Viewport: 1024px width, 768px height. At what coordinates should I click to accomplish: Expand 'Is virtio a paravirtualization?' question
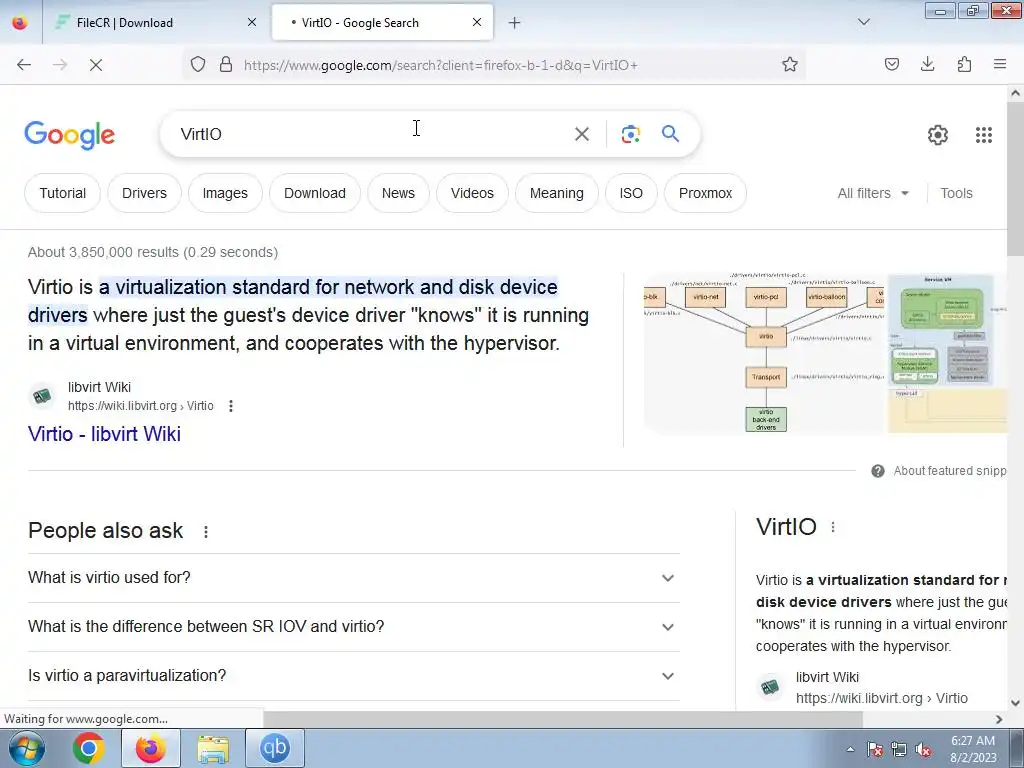pos(353,676)
